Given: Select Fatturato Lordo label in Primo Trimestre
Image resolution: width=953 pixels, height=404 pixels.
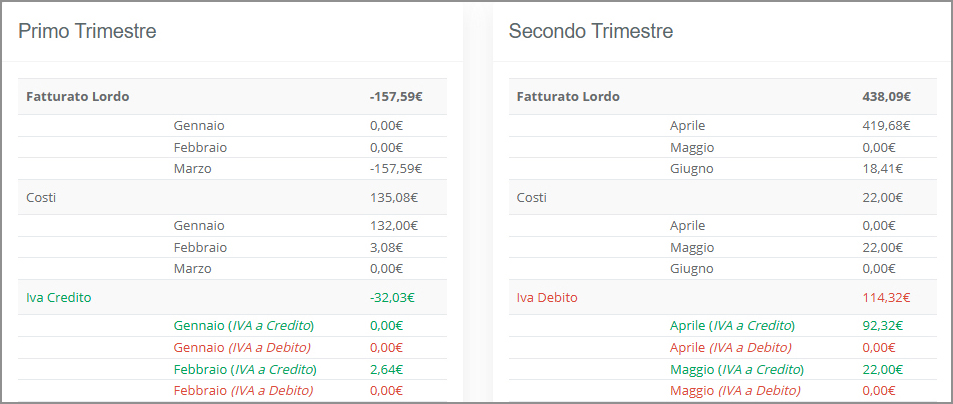Looking at the screenshot, I should coord(78,97).
